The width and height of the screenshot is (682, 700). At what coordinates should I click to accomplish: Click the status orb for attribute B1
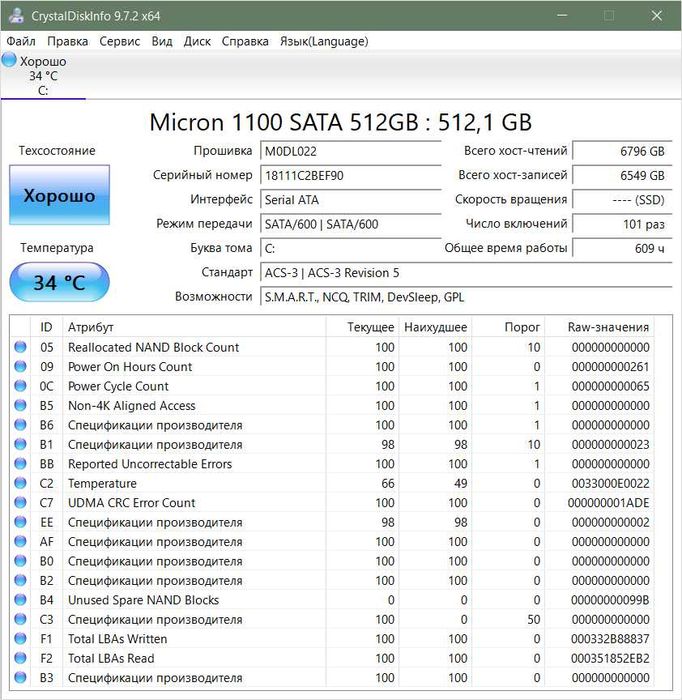pyautogui.click(x=21, y=444)
